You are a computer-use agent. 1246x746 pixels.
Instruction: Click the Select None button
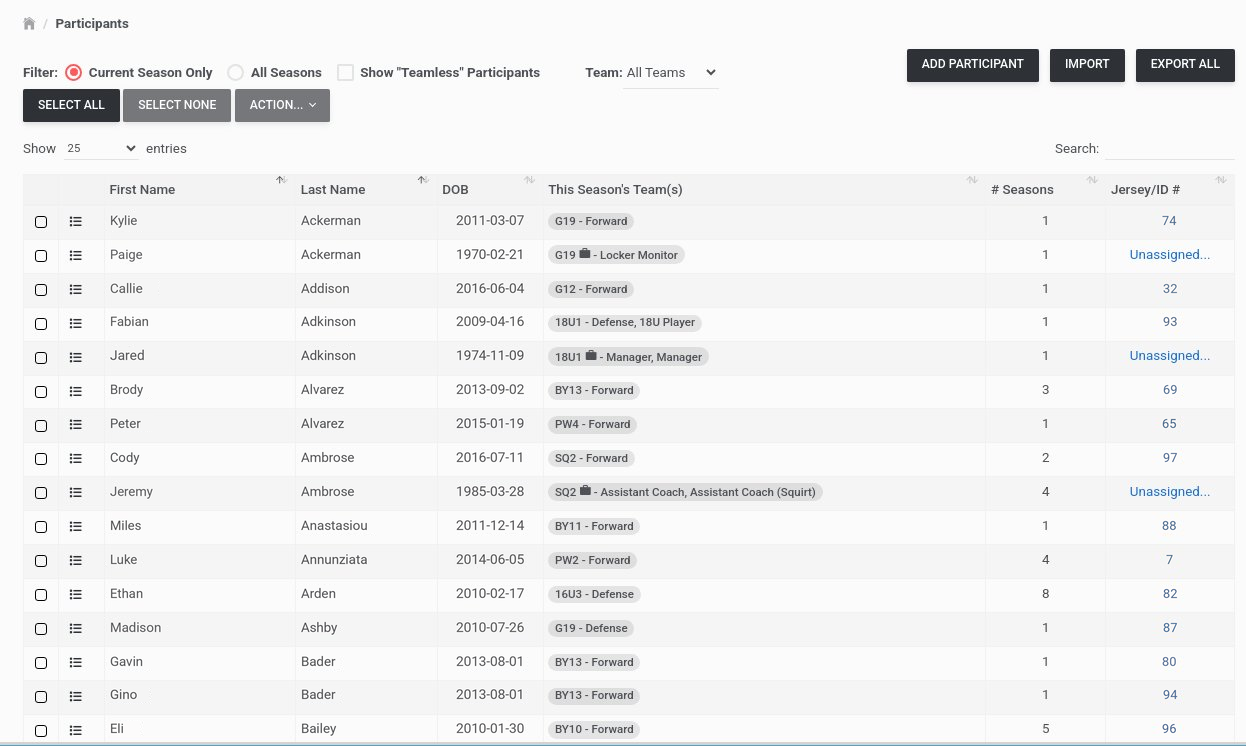pos(177,105)
